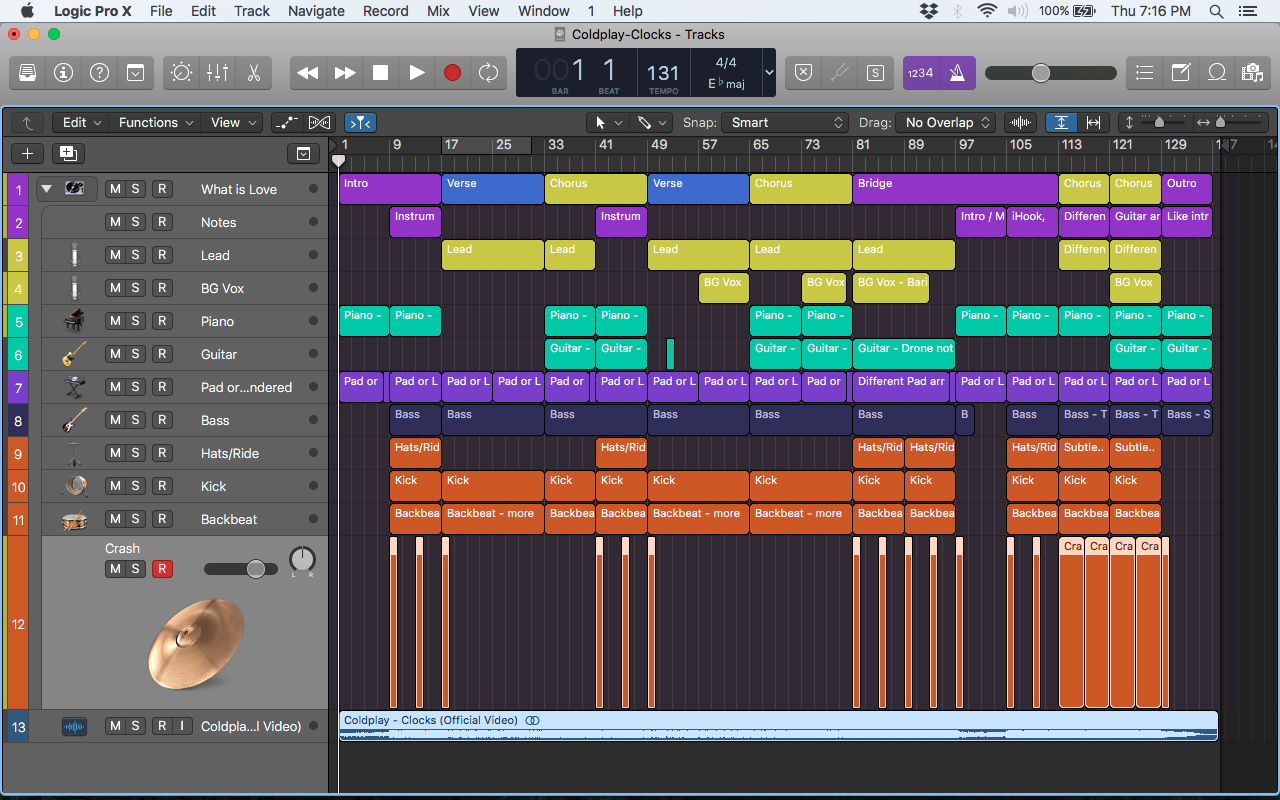Screen dimensions: 1280x800
Task: Open the Snap Smart dropdown
Action: pos(785,122)
